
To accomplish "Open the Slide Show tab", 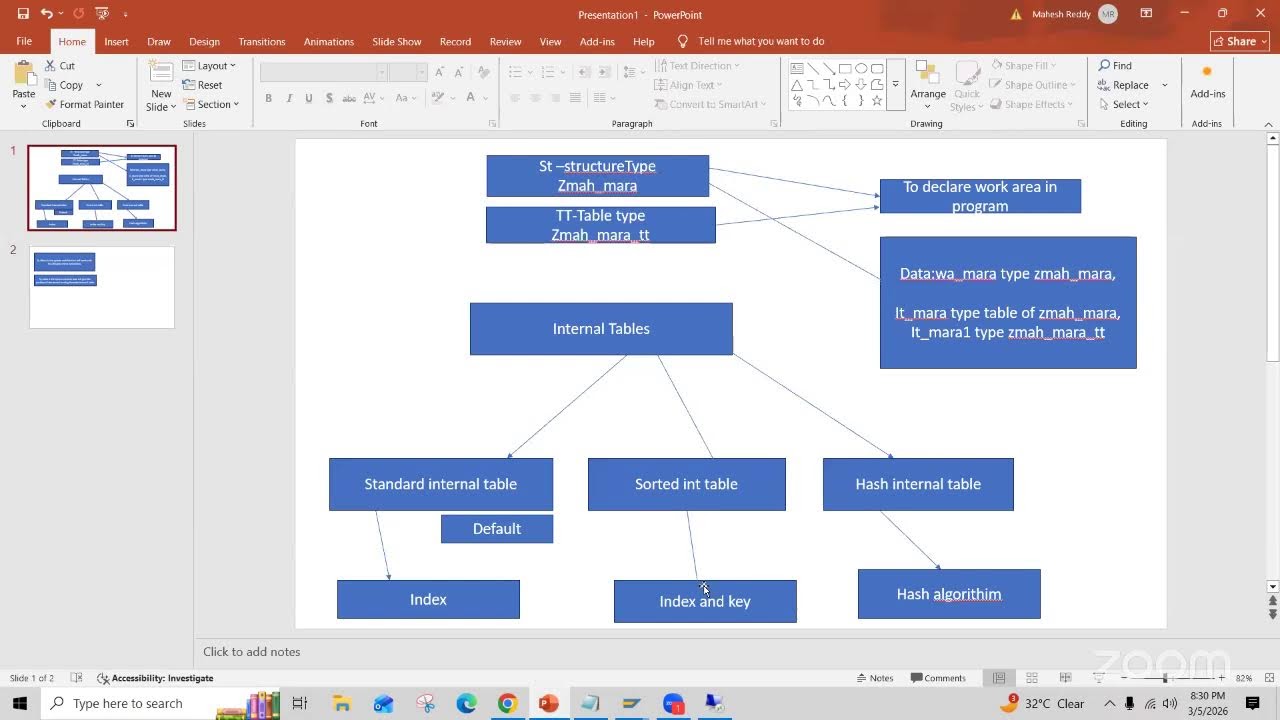I will [x=397, y=41].
